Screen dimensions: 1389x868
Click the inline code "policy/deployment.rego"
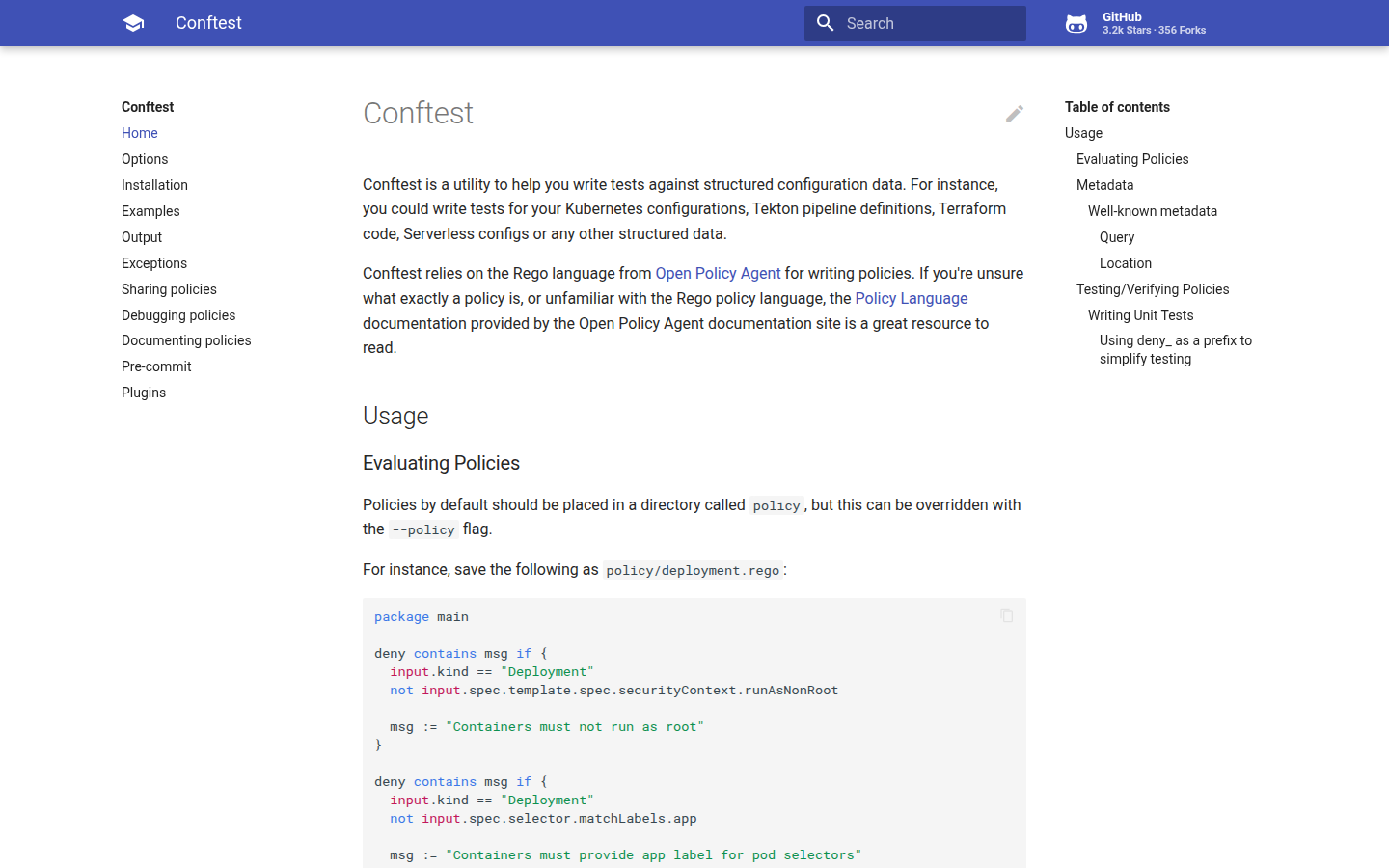693,570
